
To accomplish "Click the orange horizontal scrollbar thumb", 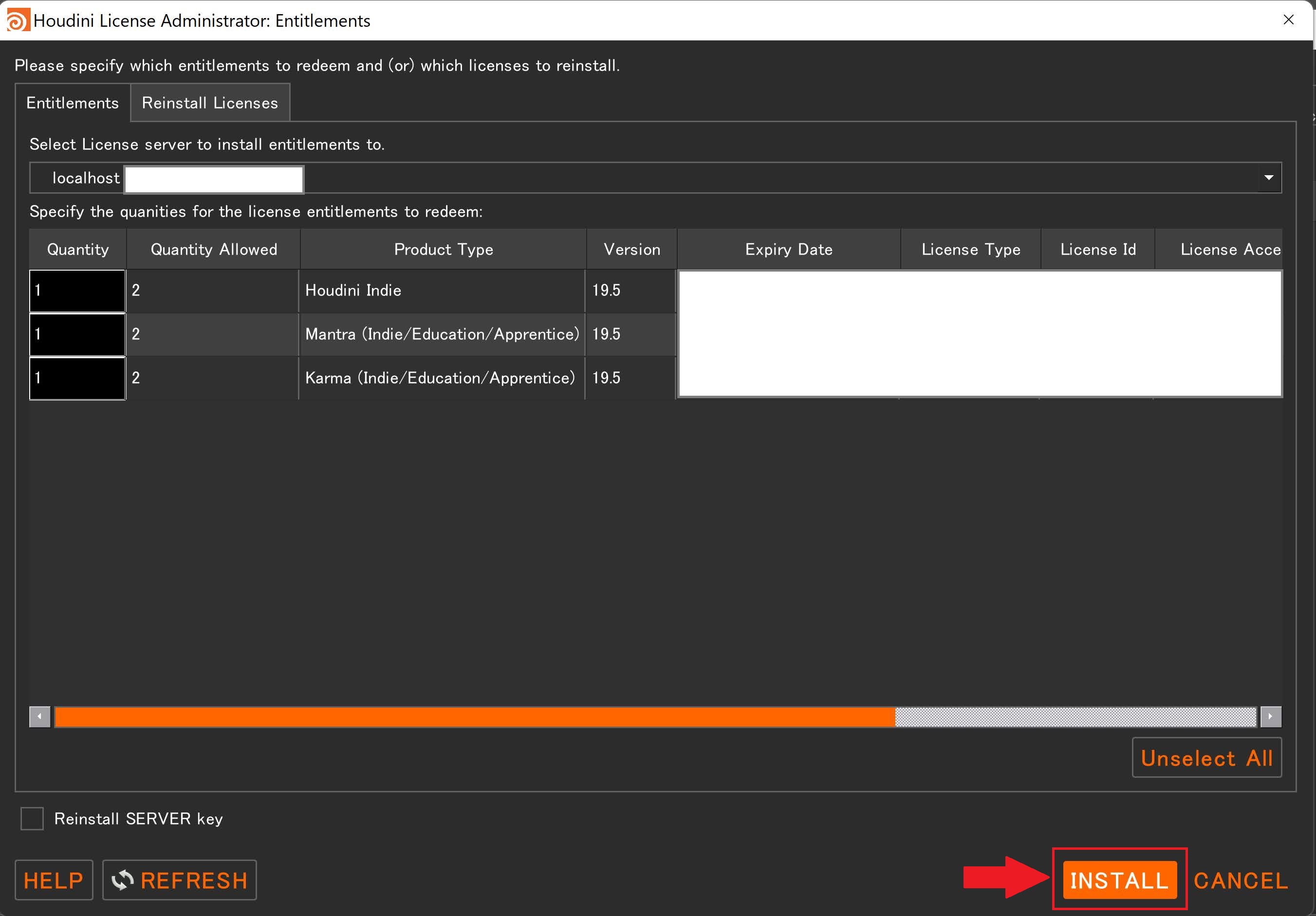I will (x=475, y=716).
